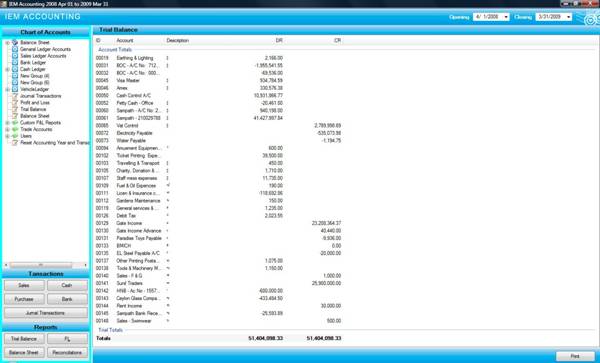
Task: Expand the Cash Ledger tree node
Action: [7, 69]
